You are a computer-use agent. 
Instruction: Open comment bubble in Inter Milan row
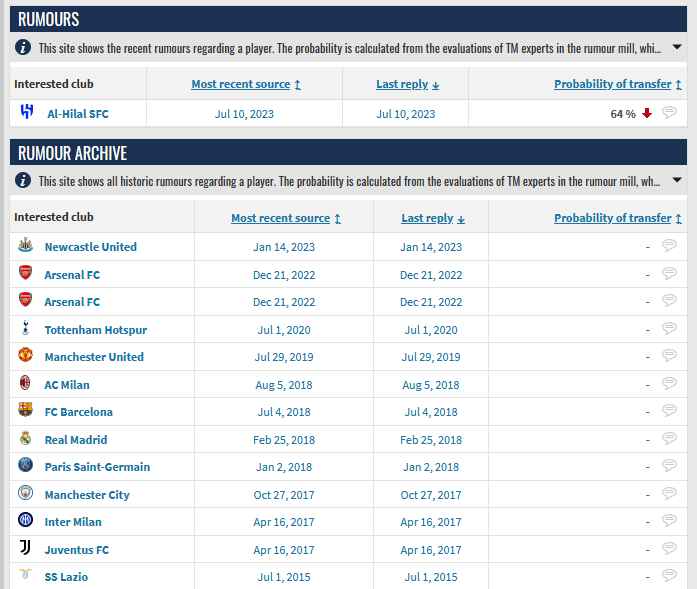coord(669,521)
